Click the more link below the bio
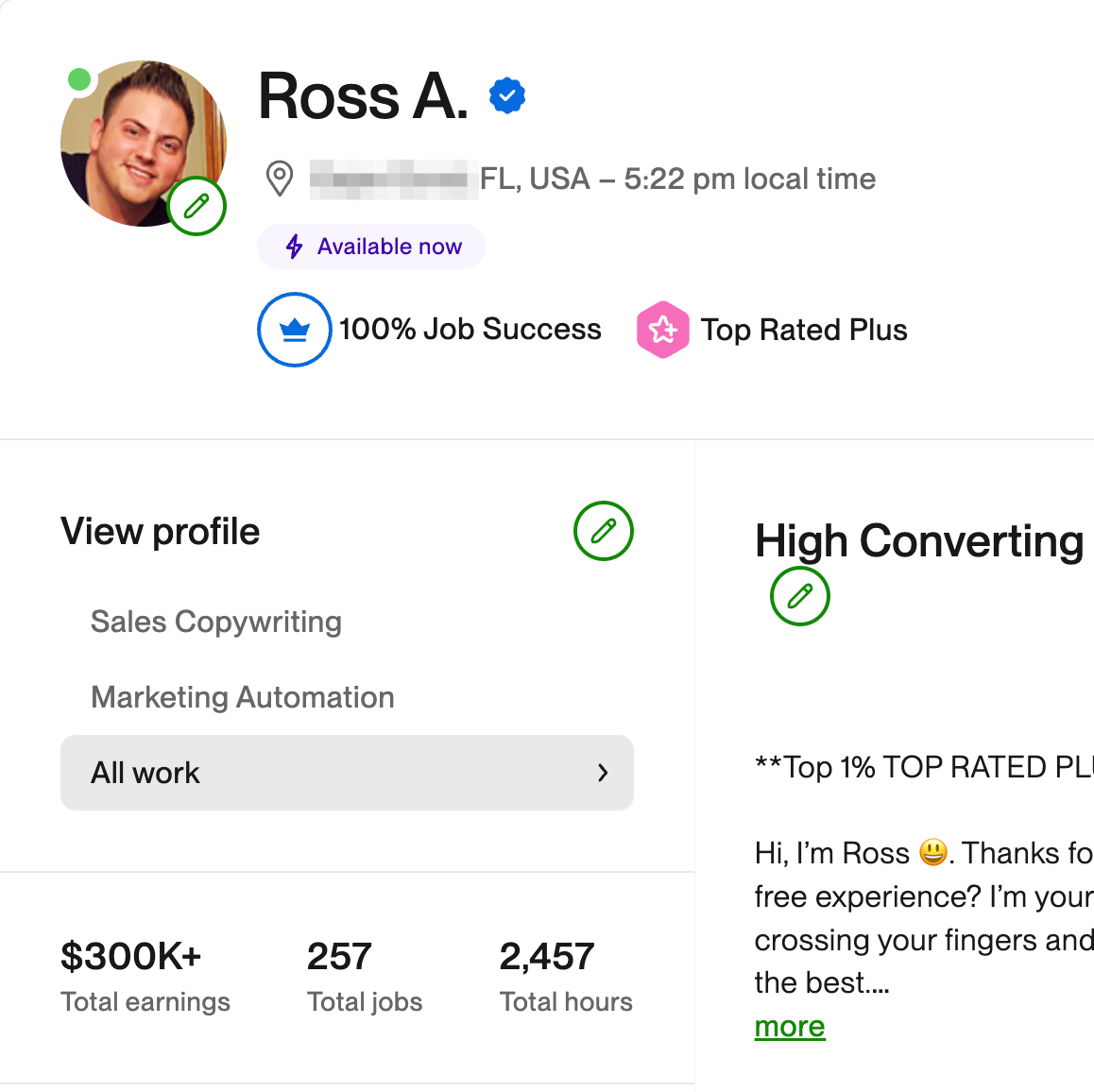Image resolution: width=1094 pixels, height=1092 pixels. [x=789, y=1027]
